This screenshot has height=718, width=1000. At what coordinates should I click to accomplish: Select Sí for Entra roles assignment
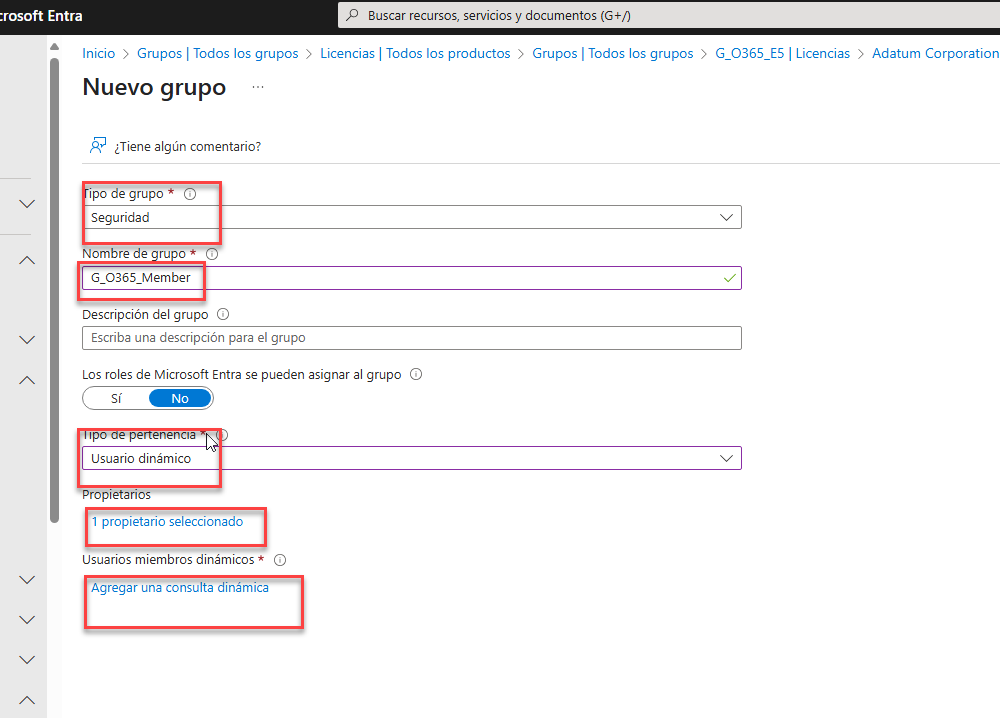[x=116, y=398]
